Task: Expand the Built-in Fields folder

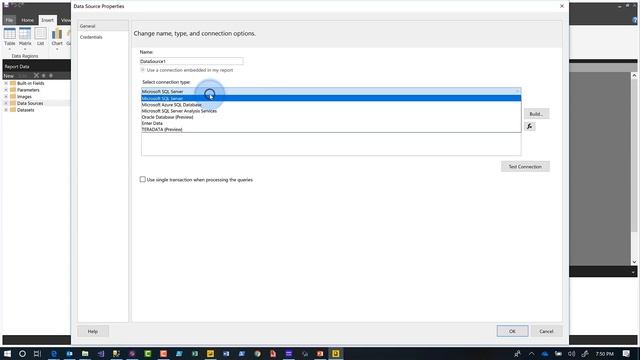Action: click(6, 83)
